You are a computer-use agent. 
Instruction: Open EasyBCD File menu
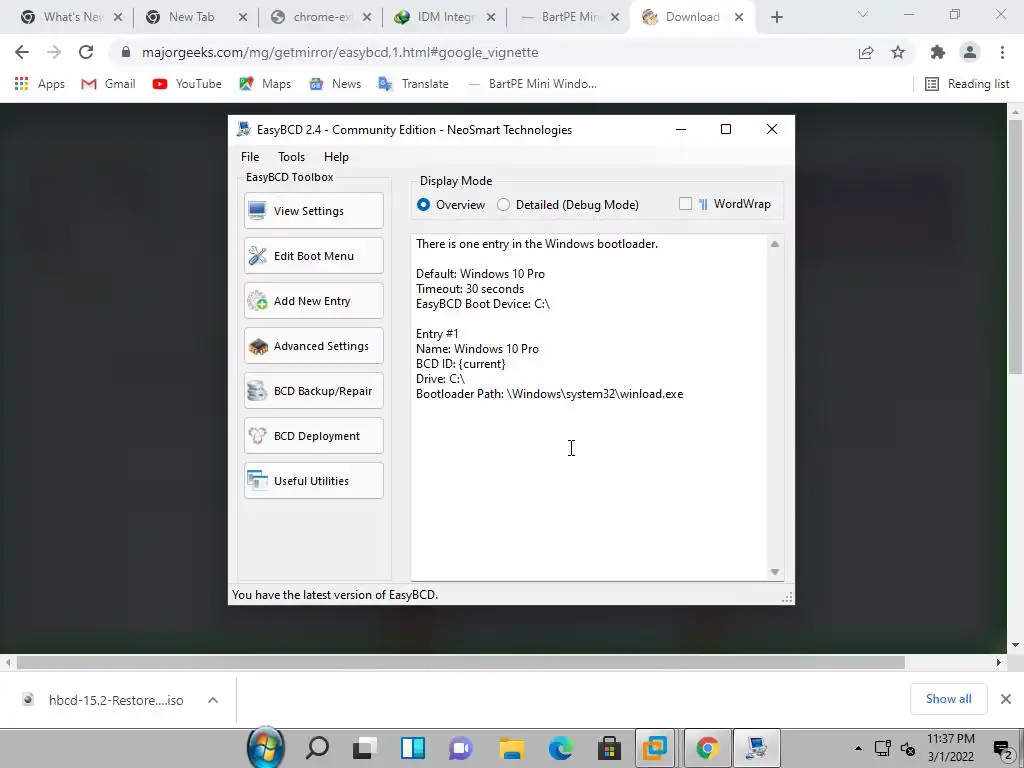(x=249, y=157)
